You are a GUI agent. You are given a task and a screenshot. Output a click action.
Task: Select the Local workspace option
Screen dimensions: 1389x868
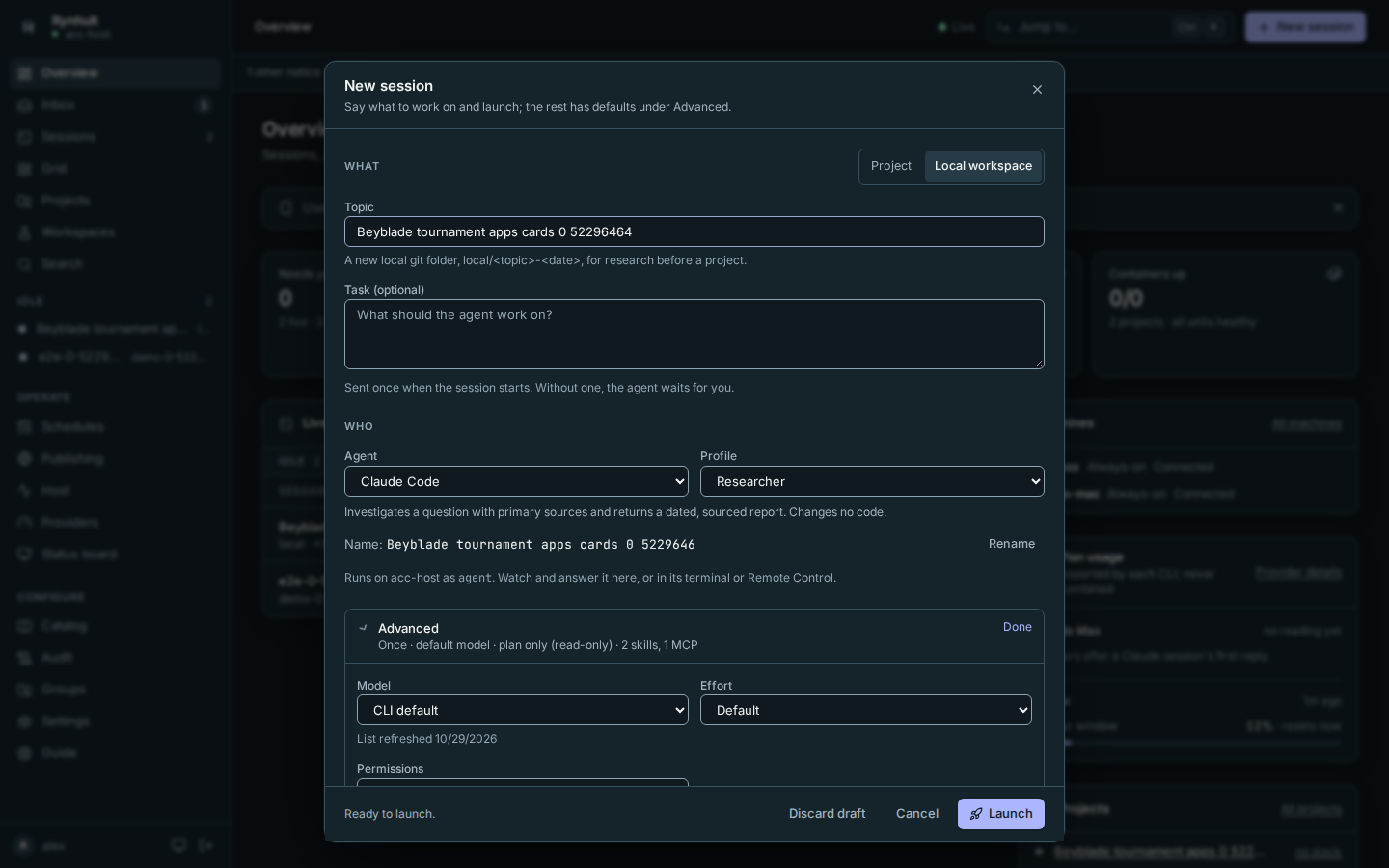click(x=983, y=166)
